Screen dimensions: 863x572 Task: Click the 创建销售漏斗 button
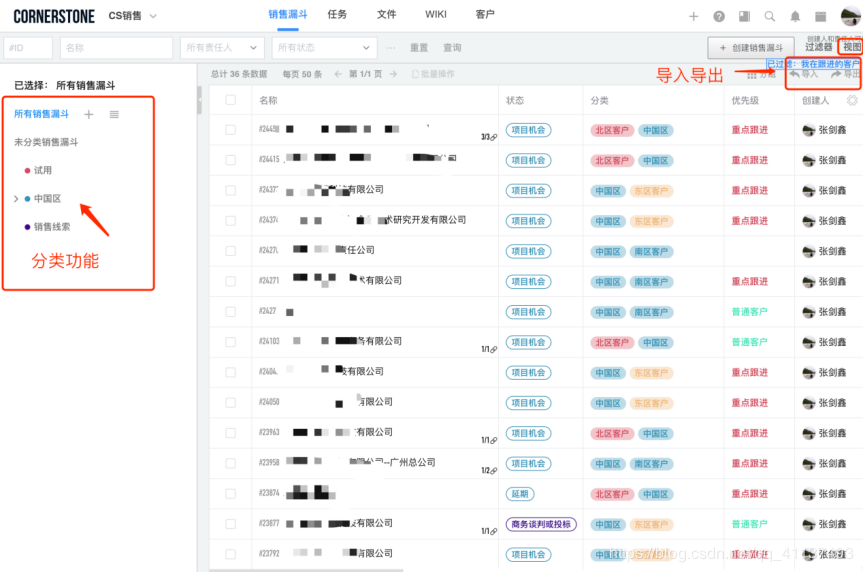[x=751, y=48]
